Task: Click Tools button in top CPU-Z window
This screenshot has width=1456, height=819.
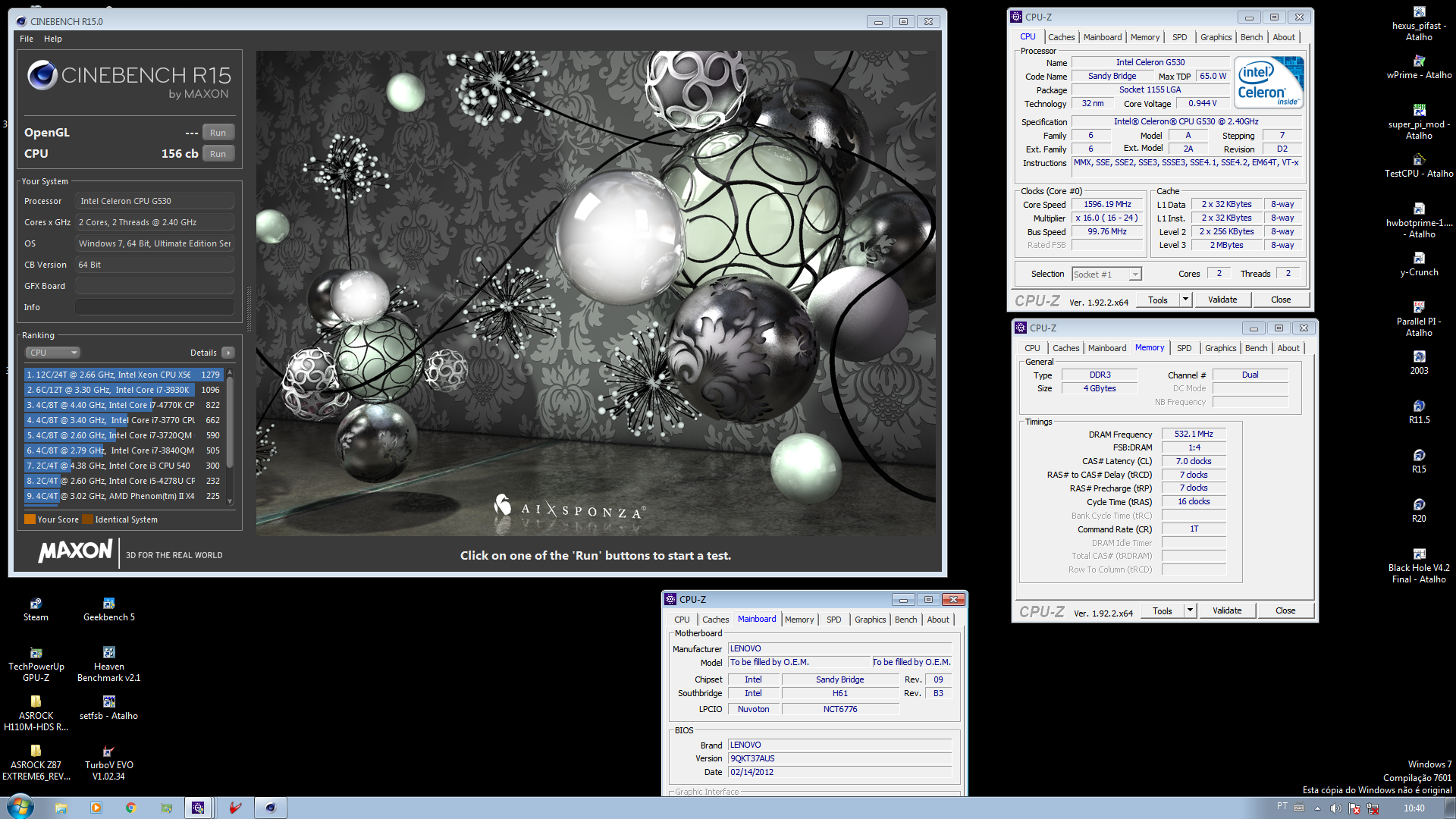Action: [1157, 300]
